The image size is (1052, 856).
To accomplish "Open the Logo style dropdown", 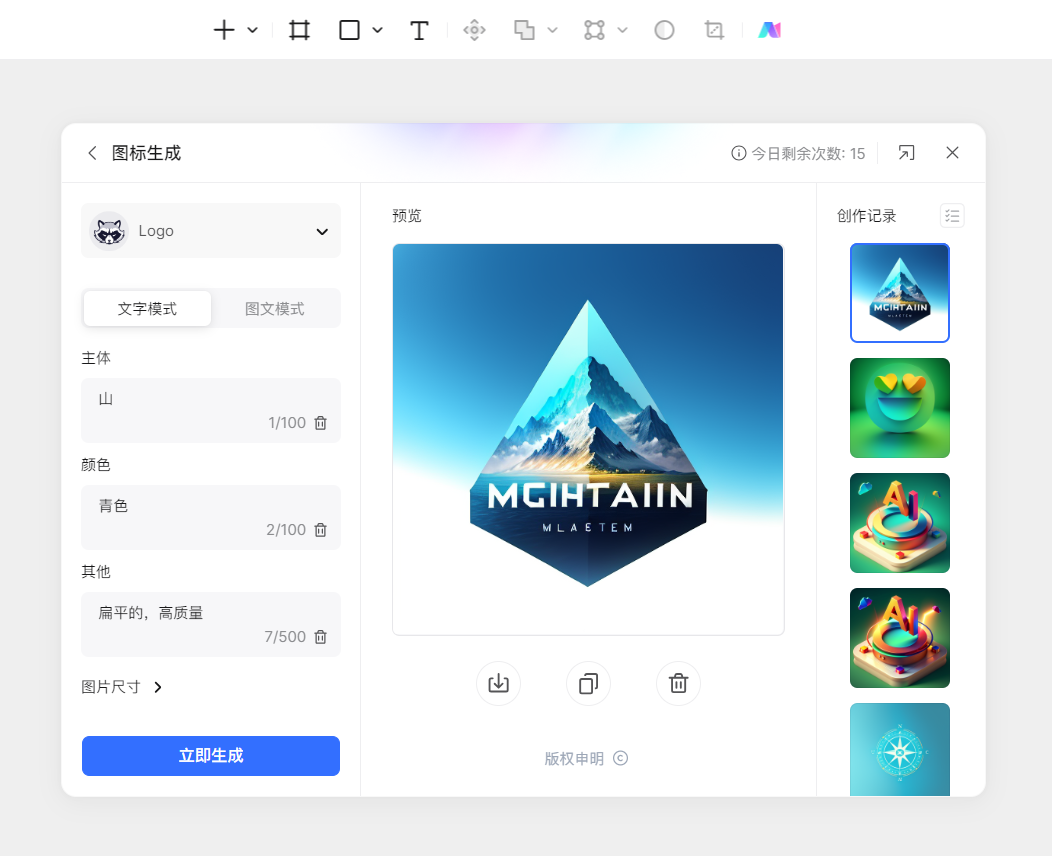I will [211, 231].
